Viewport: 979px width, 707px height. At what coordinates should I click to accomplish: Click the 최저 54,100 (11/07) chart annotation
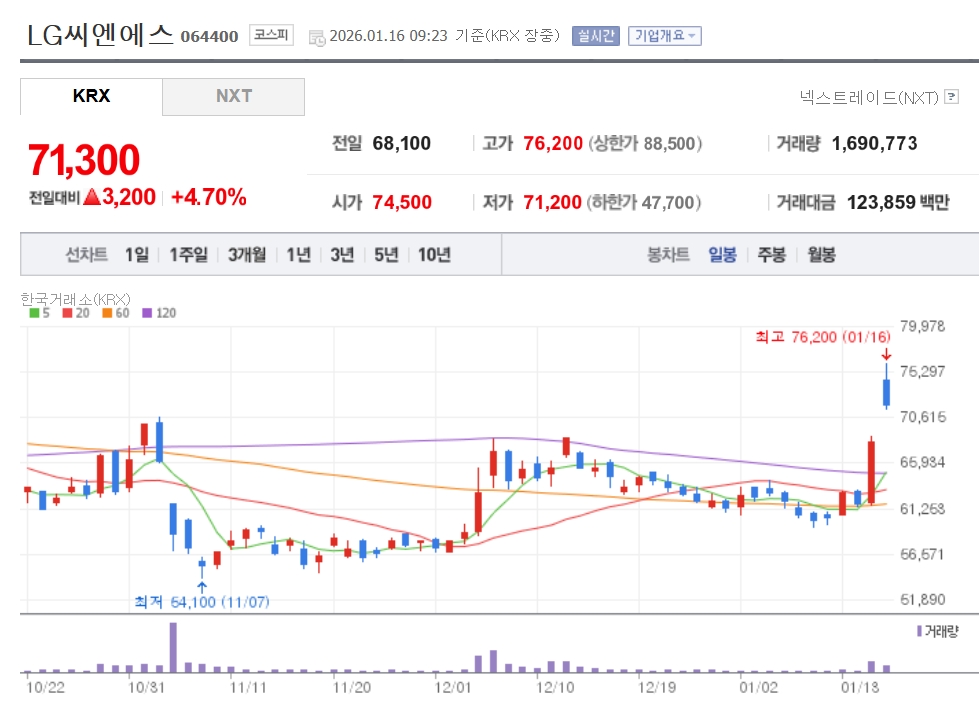[x=202, y=601]
